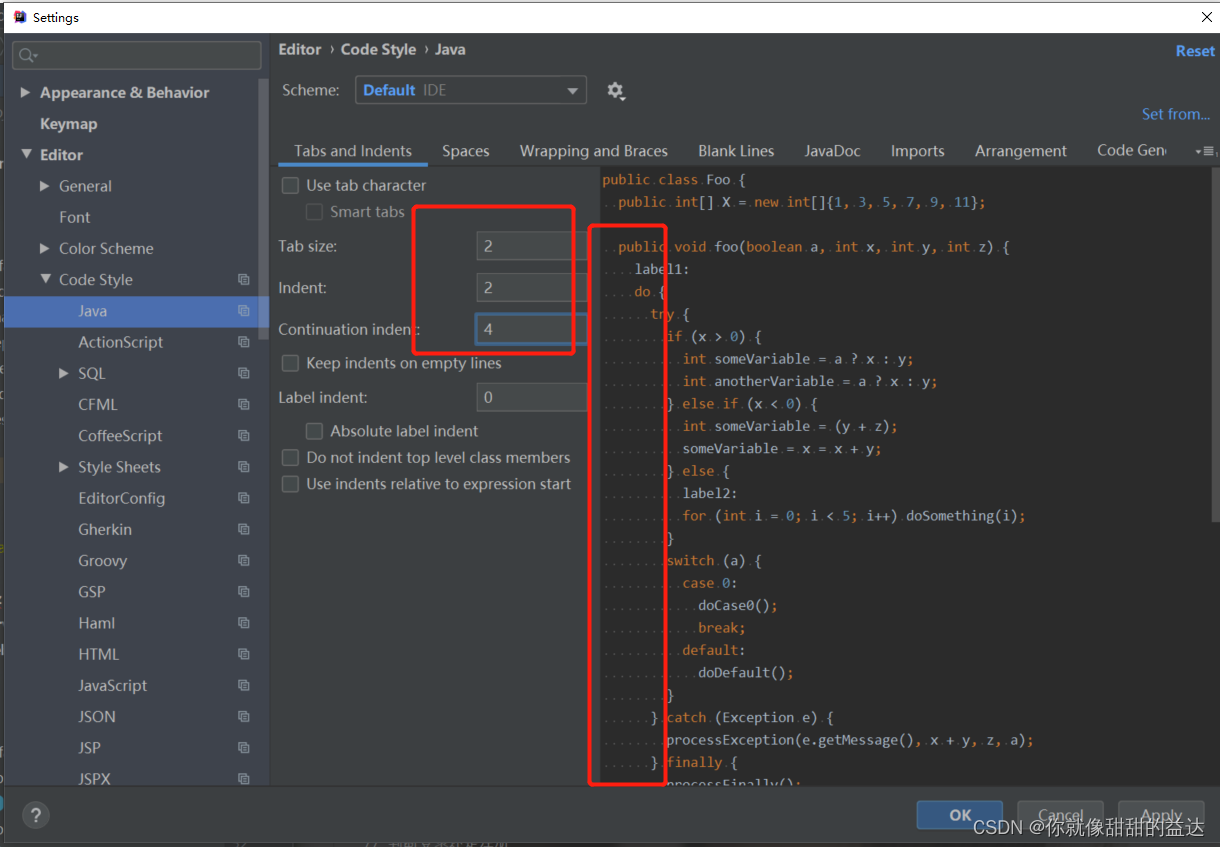Click the Set from... link
Image resolution: width=1220 pixels, height=847 pixels.
click(1176, 114)
